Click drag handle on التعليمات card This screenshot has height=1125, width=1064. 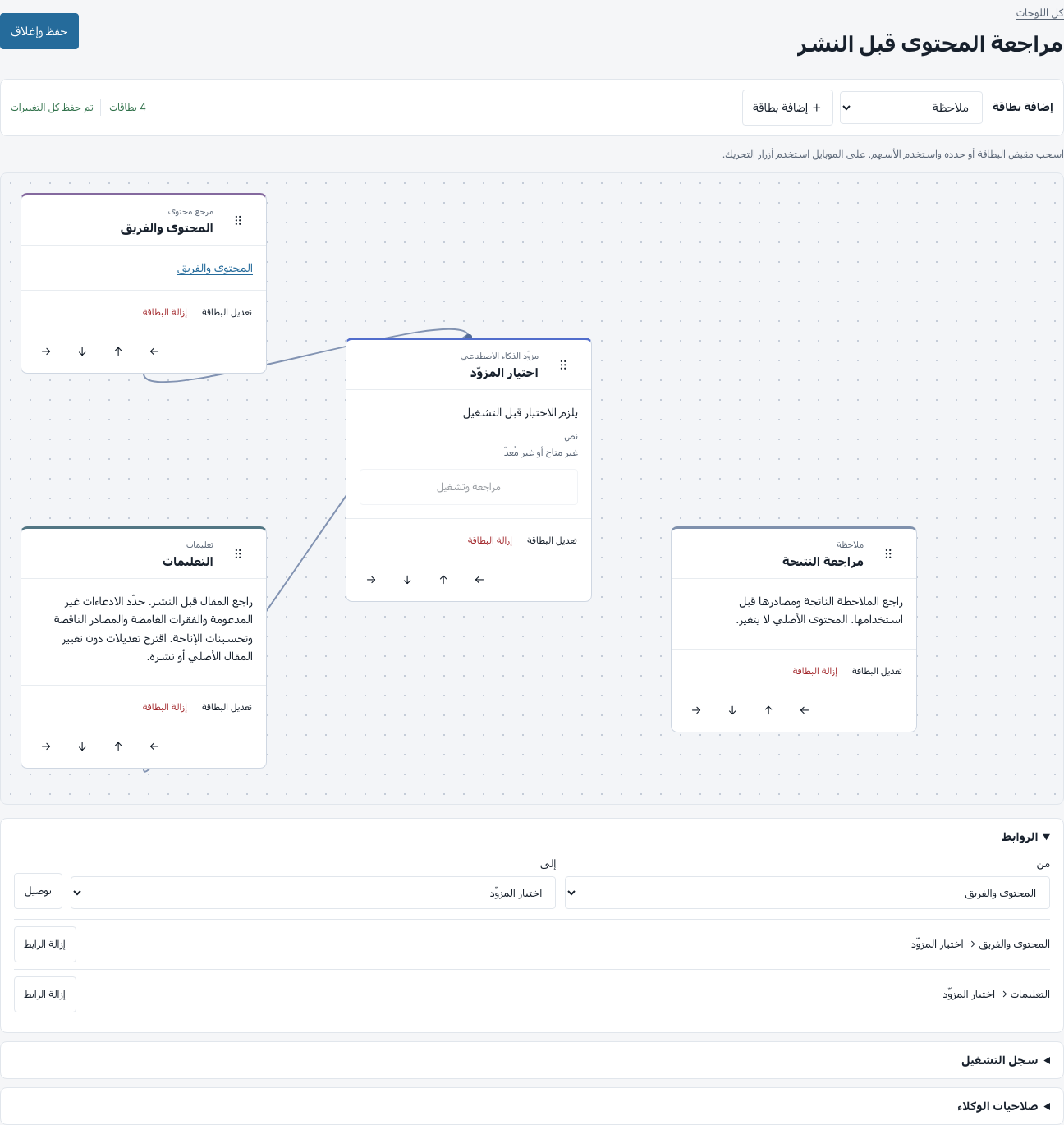[238, 553]
